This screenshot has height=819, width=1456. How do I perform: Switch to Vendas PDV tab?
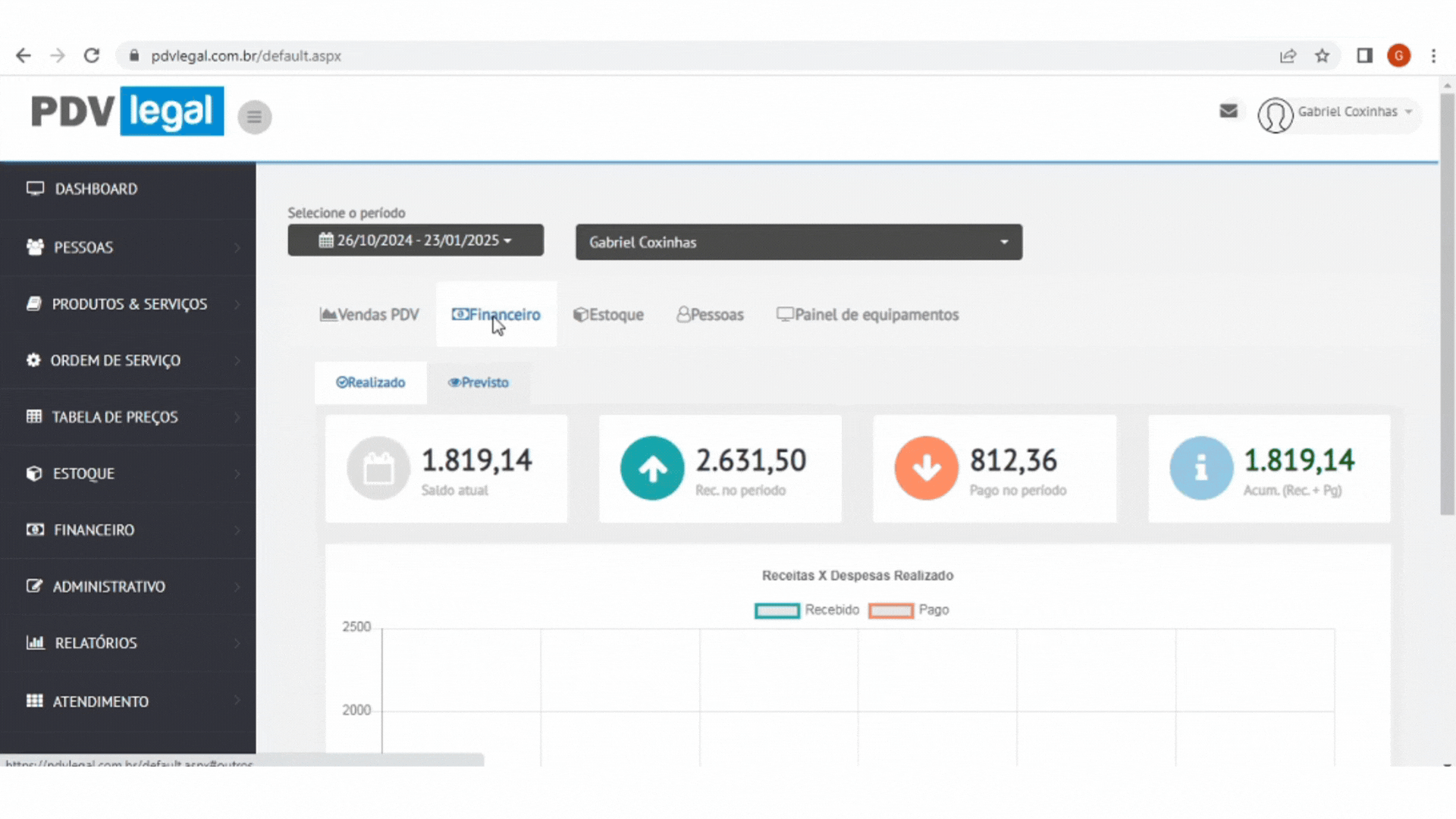(x=369, y=315)
